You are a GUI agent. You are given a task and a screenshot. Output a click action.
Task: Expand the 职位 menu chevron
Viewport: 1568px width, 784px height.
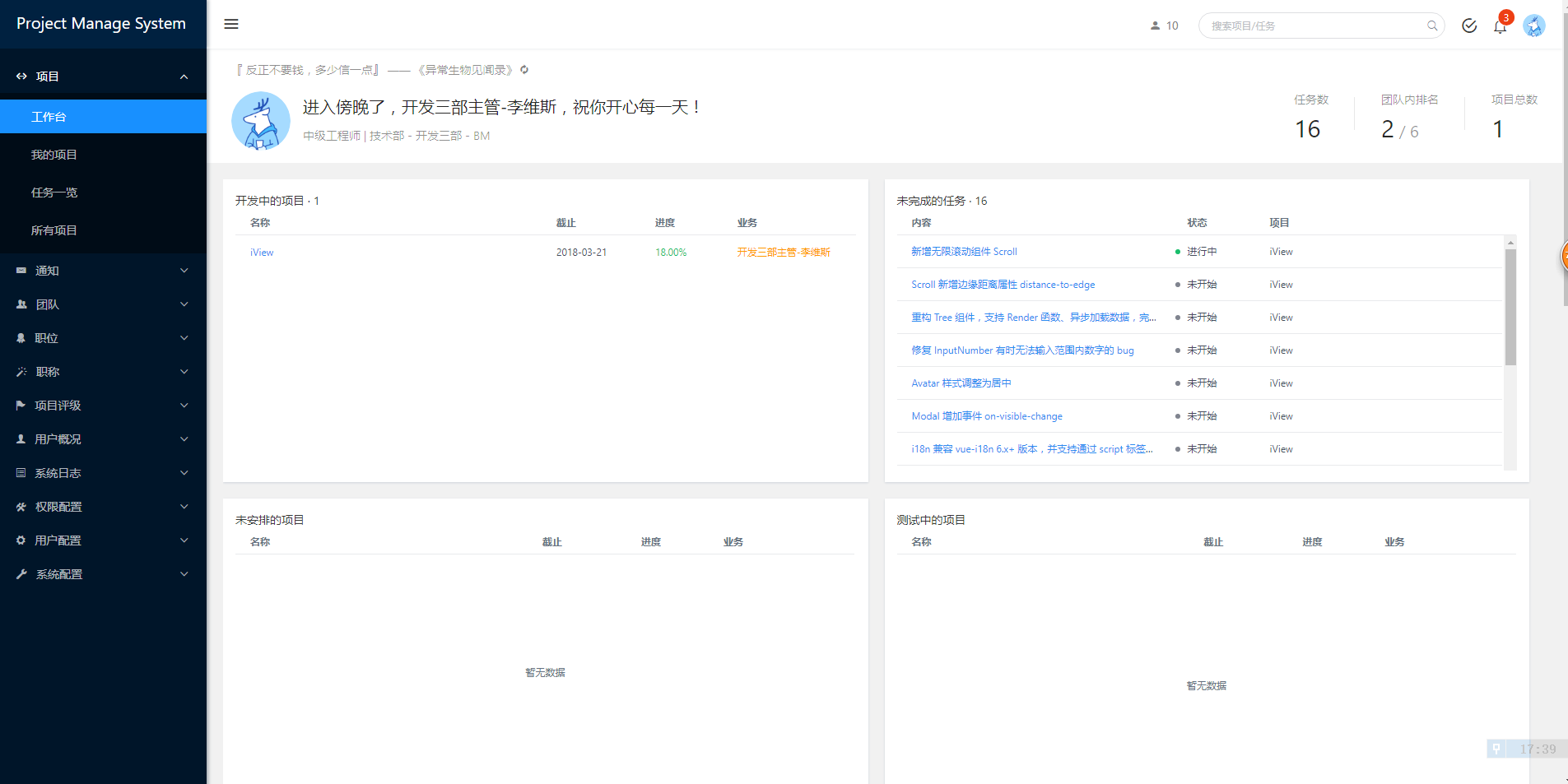184,338
